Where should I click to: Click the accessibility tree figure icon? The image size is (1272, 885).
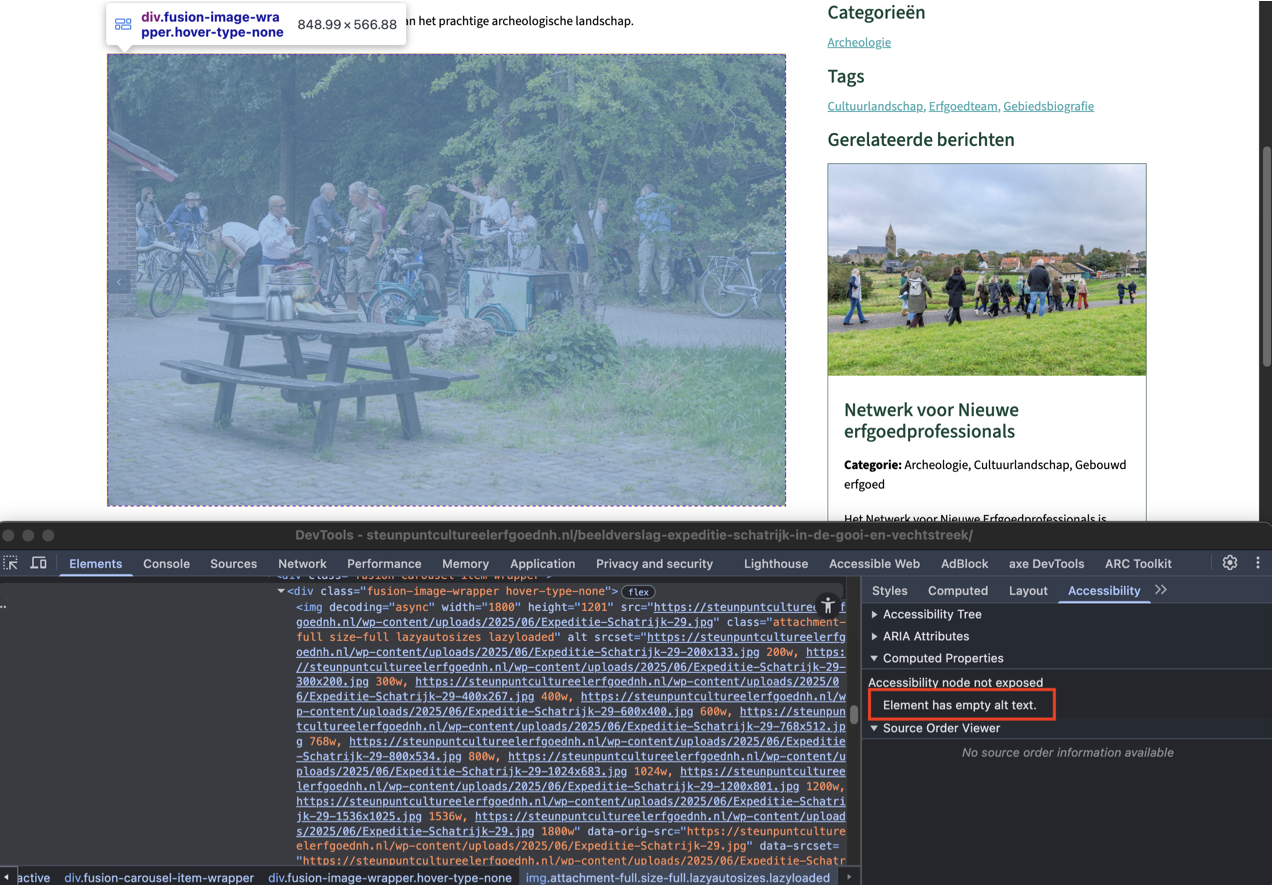tap(827, 605)
